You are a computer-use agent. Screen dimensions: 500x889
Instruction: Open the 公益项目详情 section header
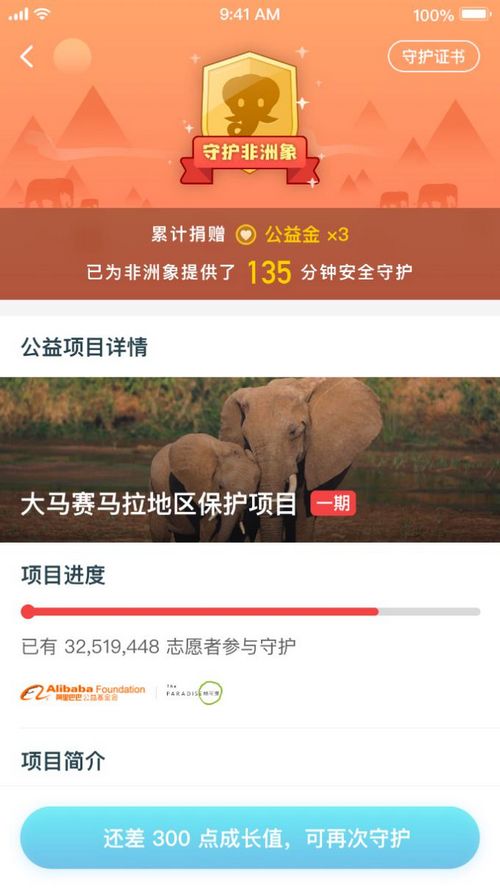point(84,346)
